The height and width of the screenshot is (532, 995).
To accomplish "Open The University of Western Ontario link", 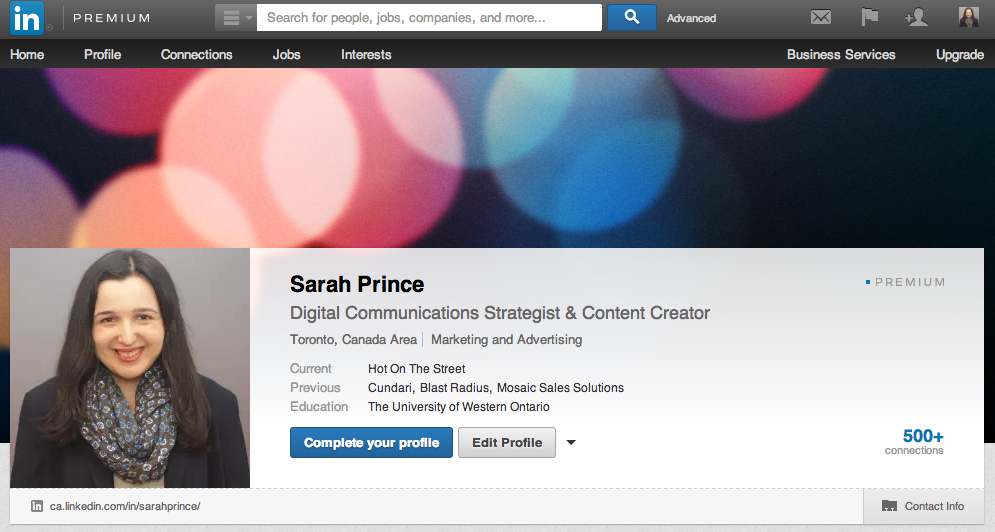I will pos(459,407).
